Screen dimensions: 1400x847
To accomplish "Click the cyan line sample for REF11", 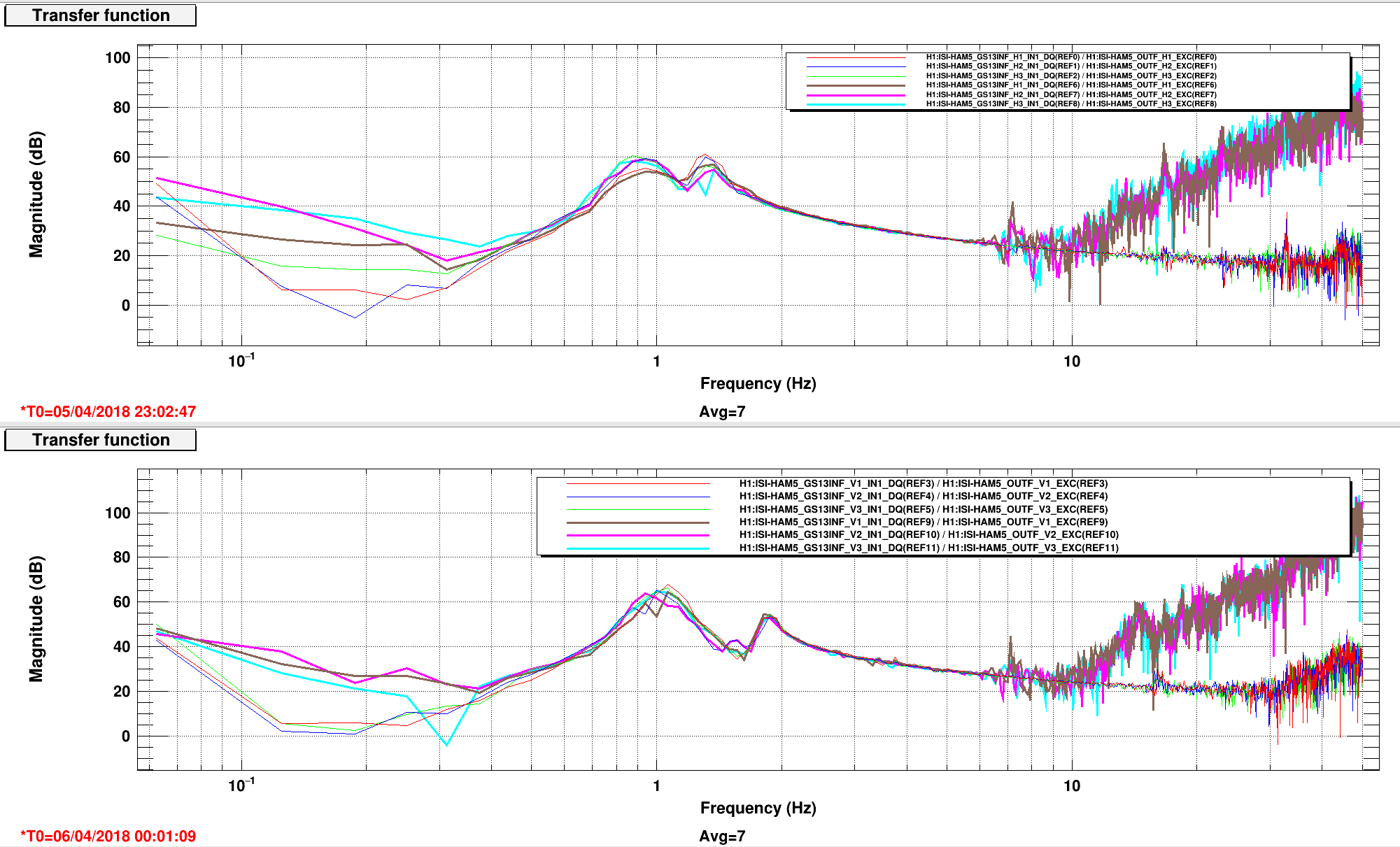I will click(x=638, y=548).
